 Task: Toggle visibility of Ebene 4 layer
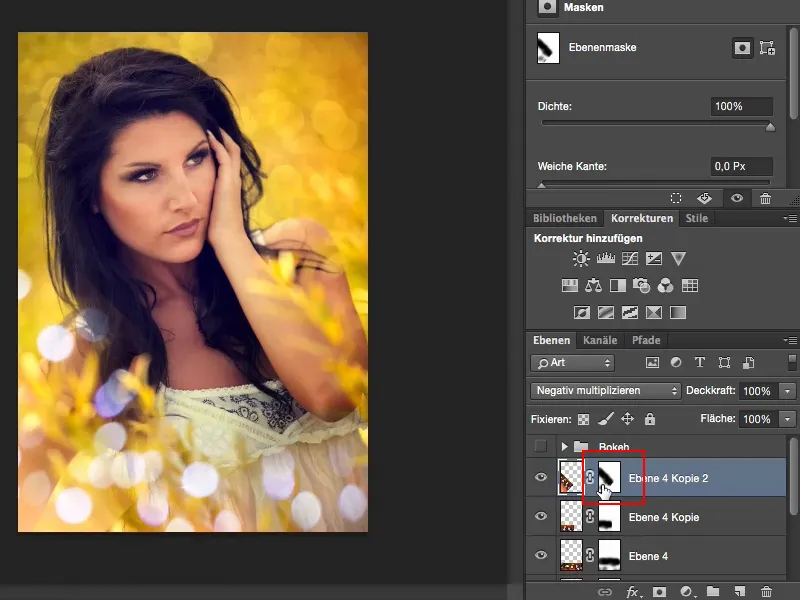541,556
